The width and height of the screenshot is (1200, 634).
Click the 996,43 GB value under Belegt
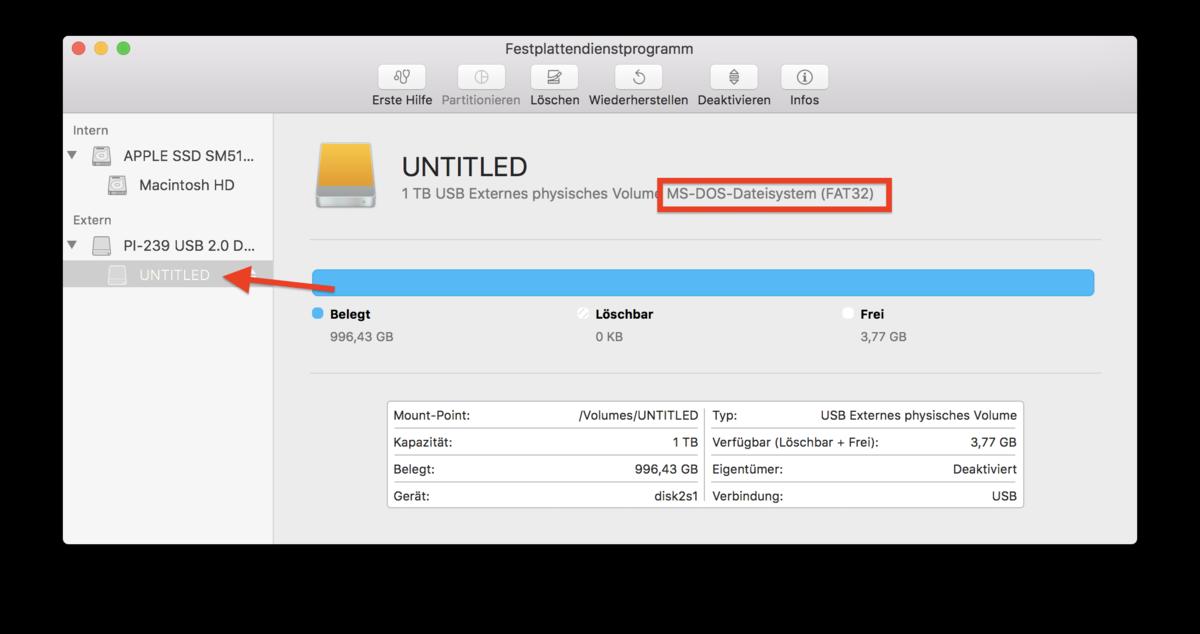tap(362, 337)
